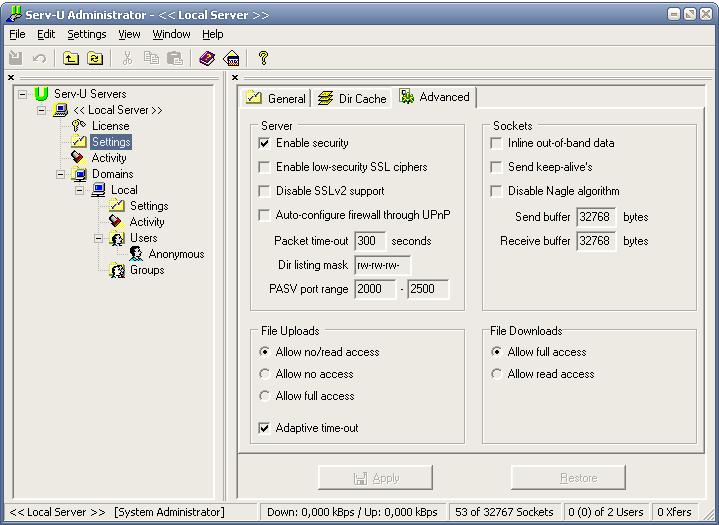This screenshot has width=719, height=525.
Task: Click '53 of 32767 Sockets' in status bar
Action: [504, 512]
